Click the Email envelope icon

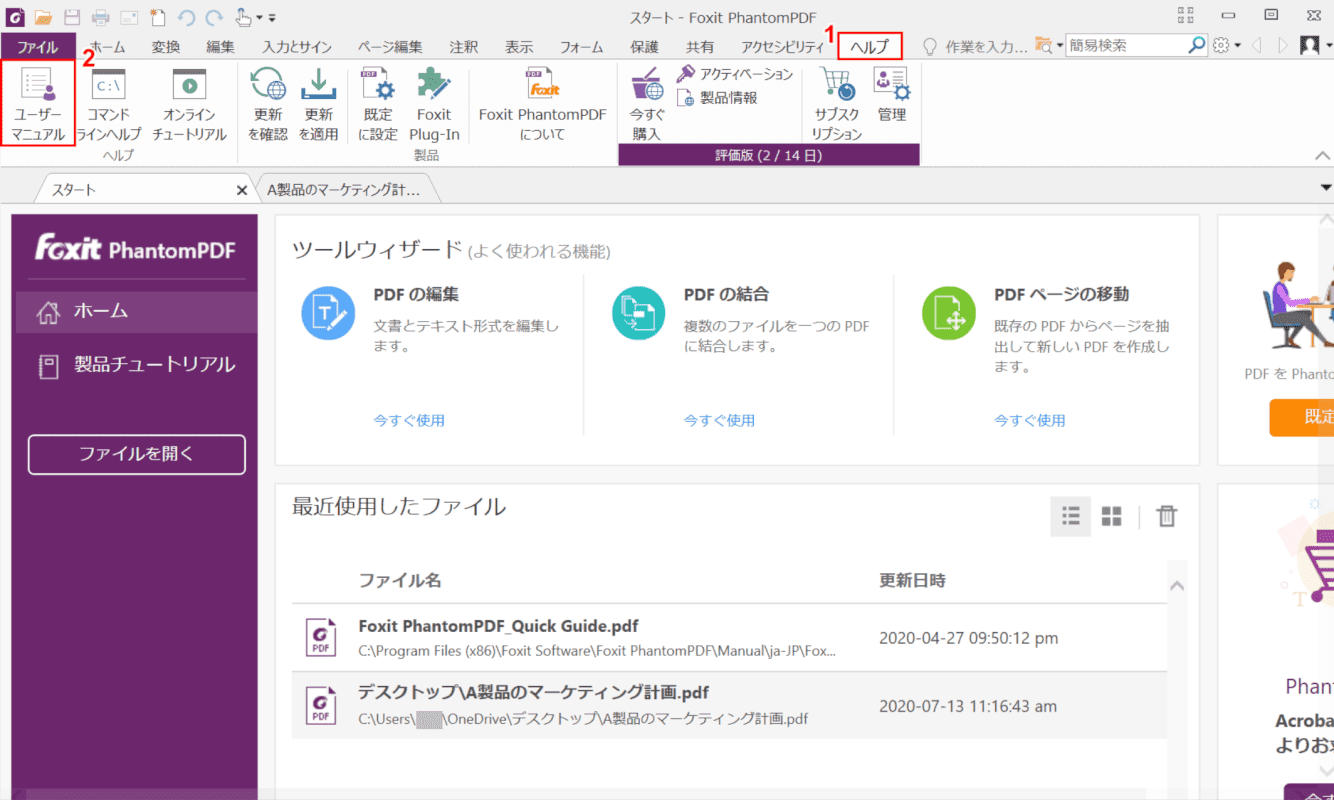click(129, 17)
